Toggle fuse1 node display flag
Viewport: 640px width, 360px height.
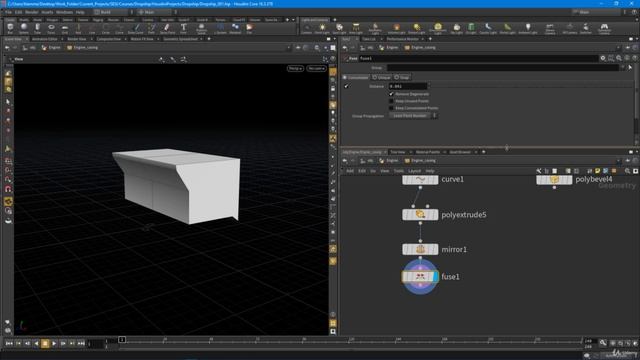coord(436,277)
